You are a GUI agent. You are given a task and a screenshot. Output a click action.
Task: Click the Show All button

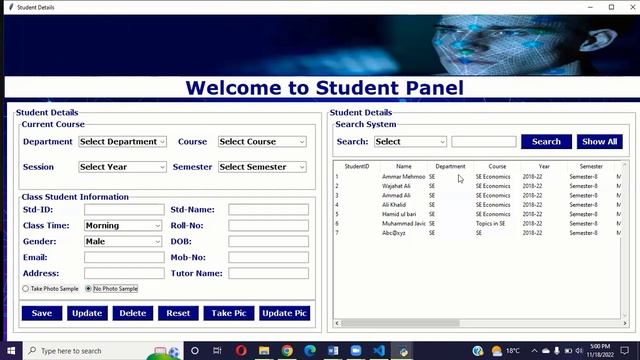(x=600, y=142)
